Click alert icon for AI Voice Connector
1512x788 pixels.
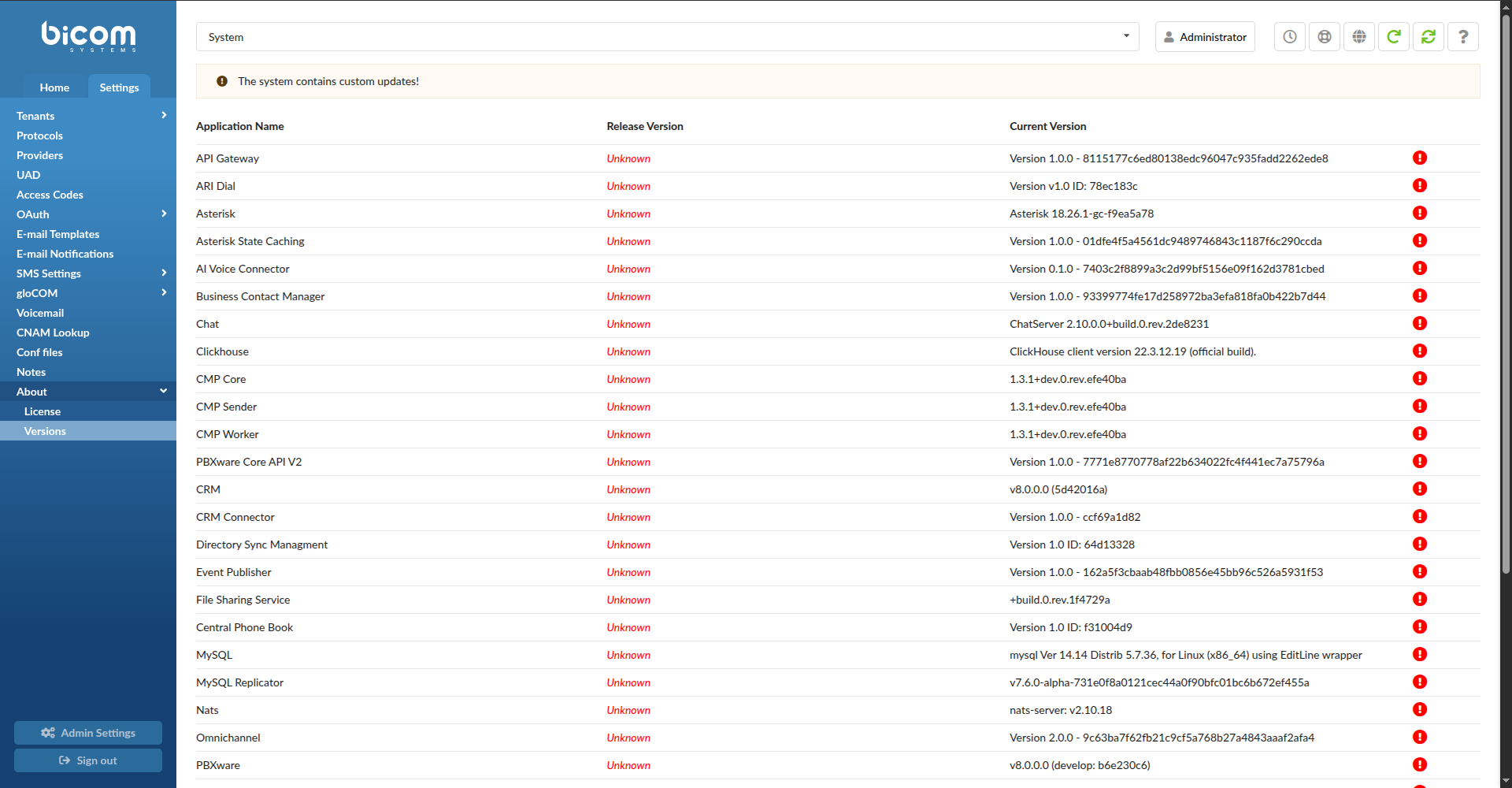coord(1420,268)
